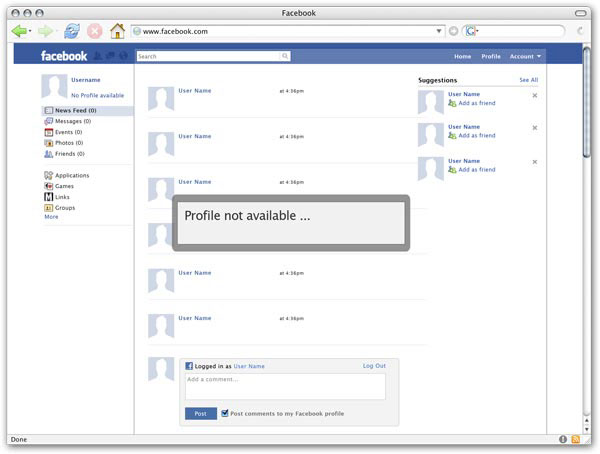Image resolution: width=600 pixels, height=454 pixels.
Task: Select News Feed (0) in sidebar
Action: tap(87, 111)
